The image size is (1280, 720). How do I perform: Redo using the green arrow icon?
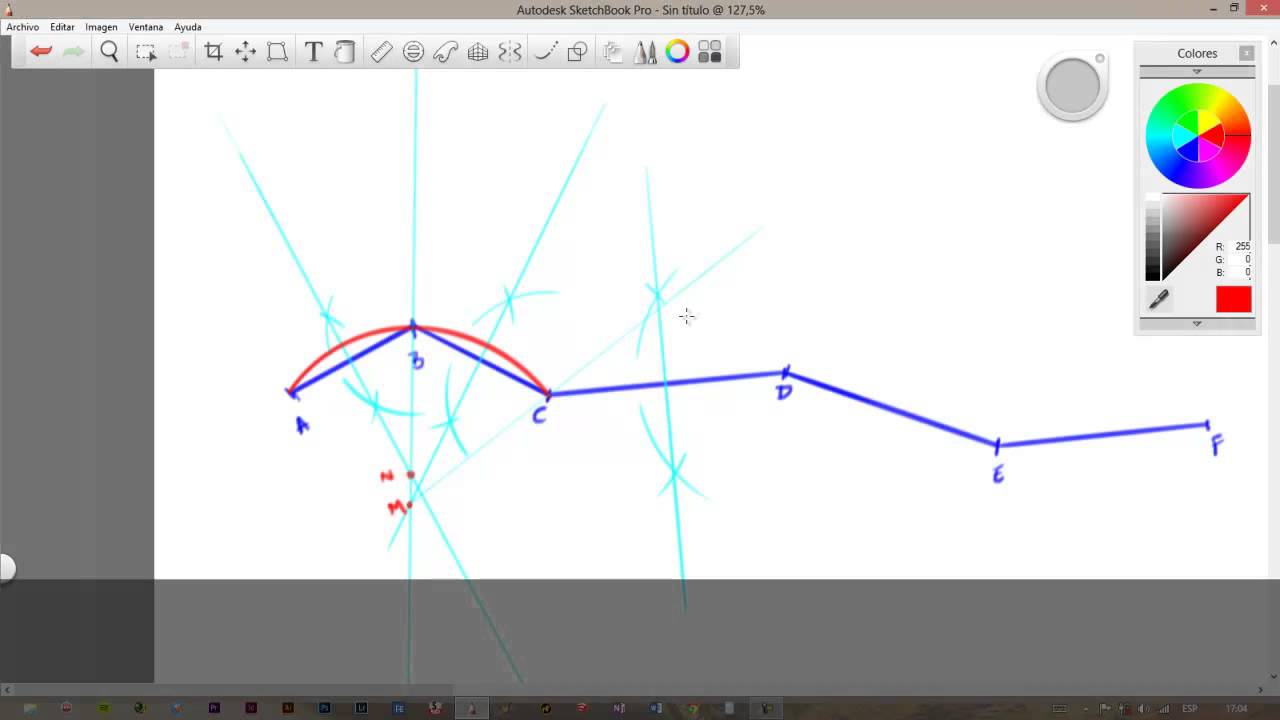[x=73, y=52]
